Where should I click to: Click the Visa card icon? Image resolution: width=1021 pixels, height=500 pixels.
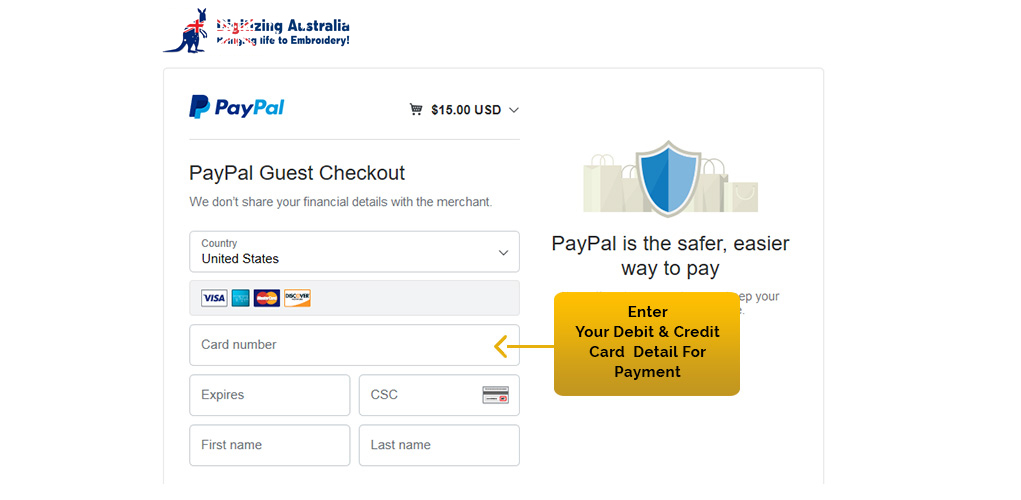point(214,298)
